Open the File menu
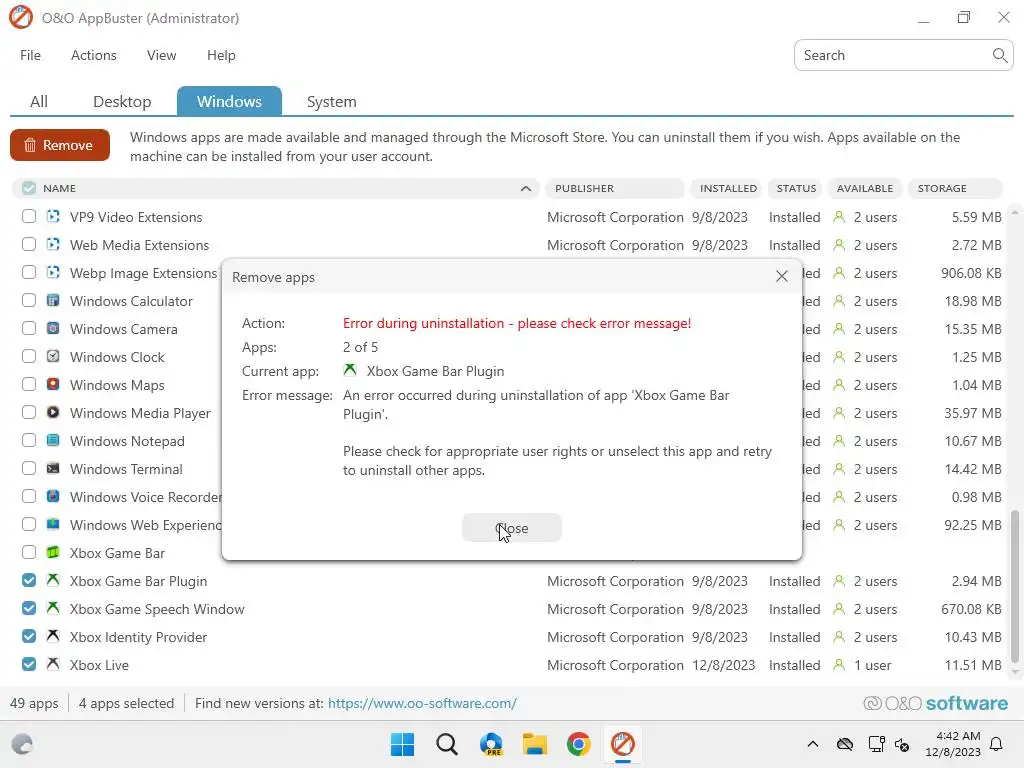Screen dimensions: 1024x768 (31, 56)
